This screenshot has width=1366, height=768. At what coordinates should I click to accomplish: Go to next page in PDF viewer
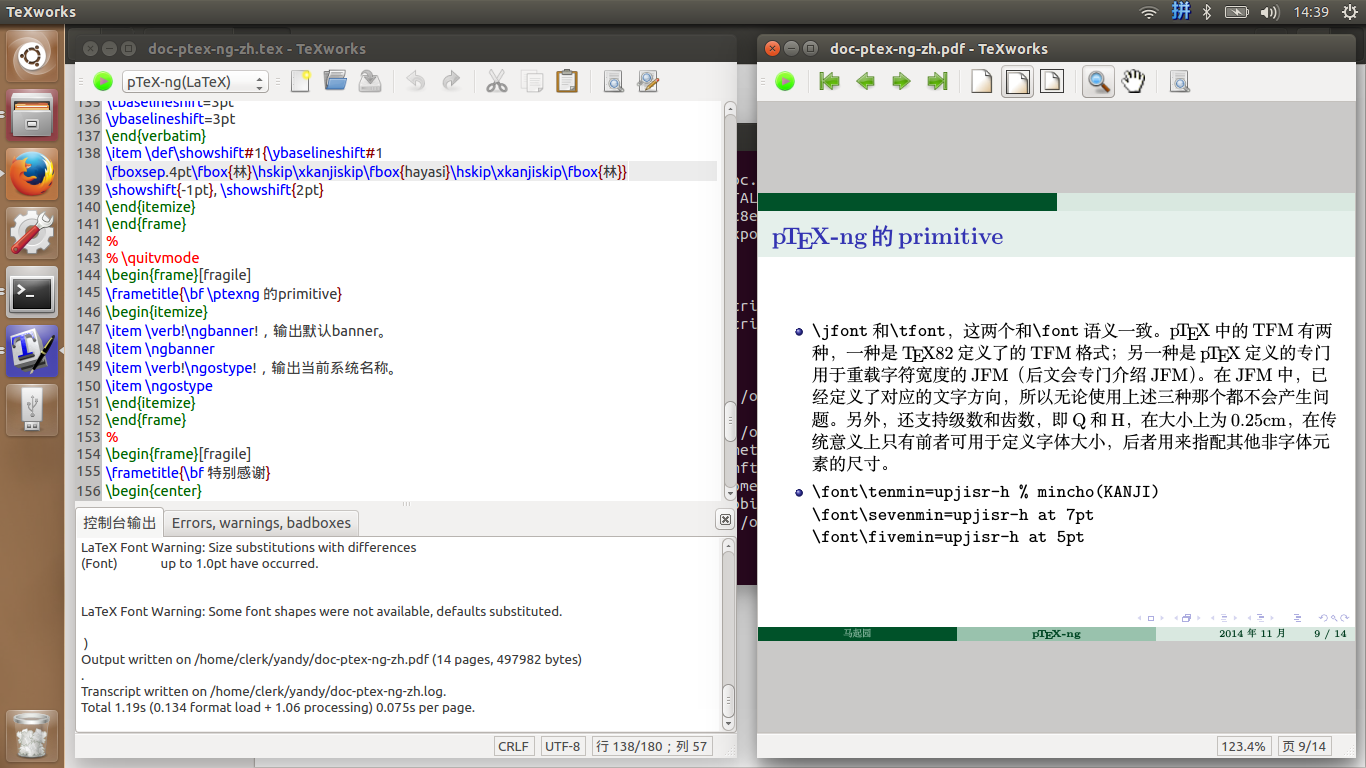click(901, 82)
